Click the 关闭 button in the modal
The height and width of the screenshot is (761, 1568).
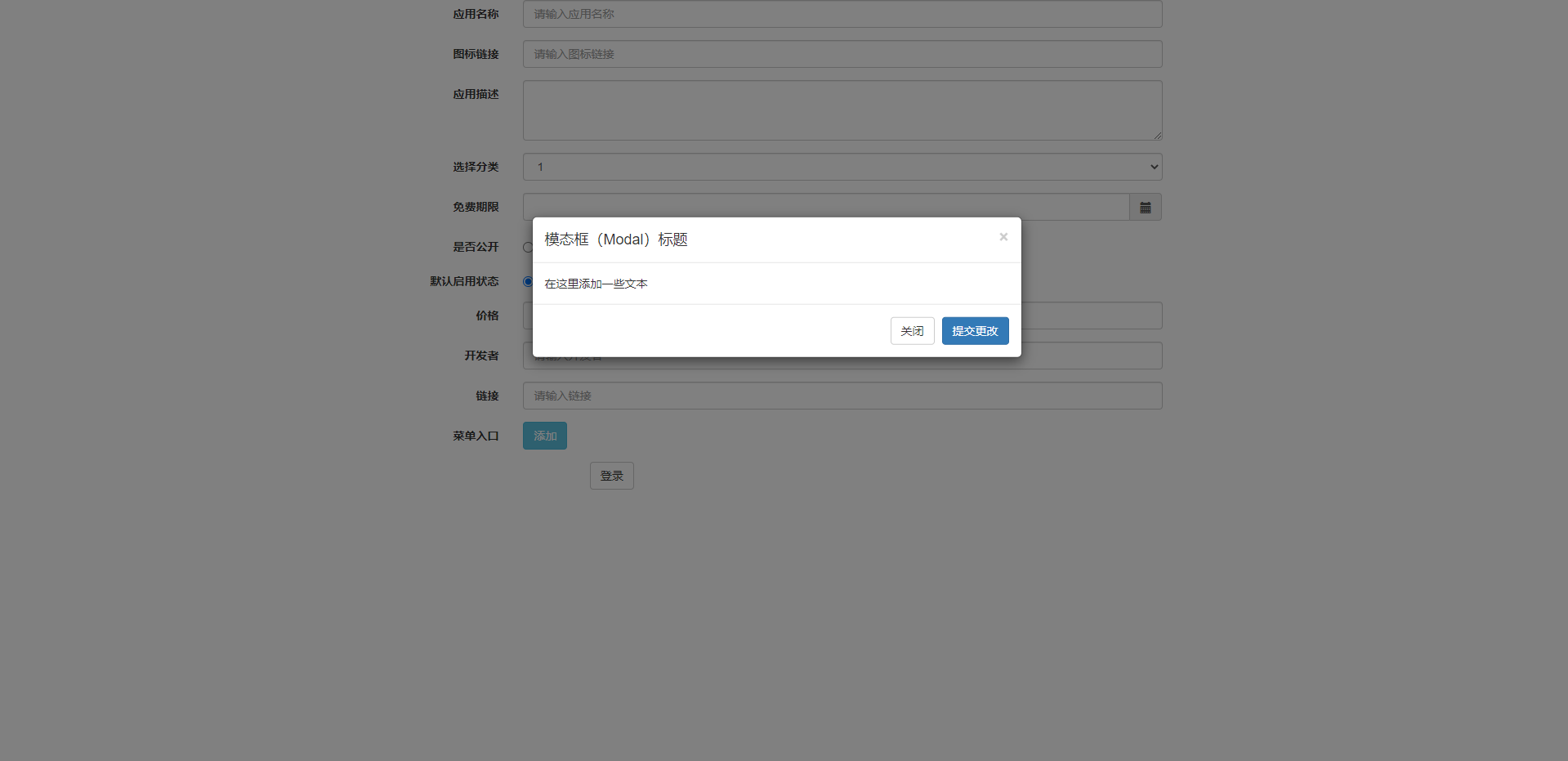912,331
